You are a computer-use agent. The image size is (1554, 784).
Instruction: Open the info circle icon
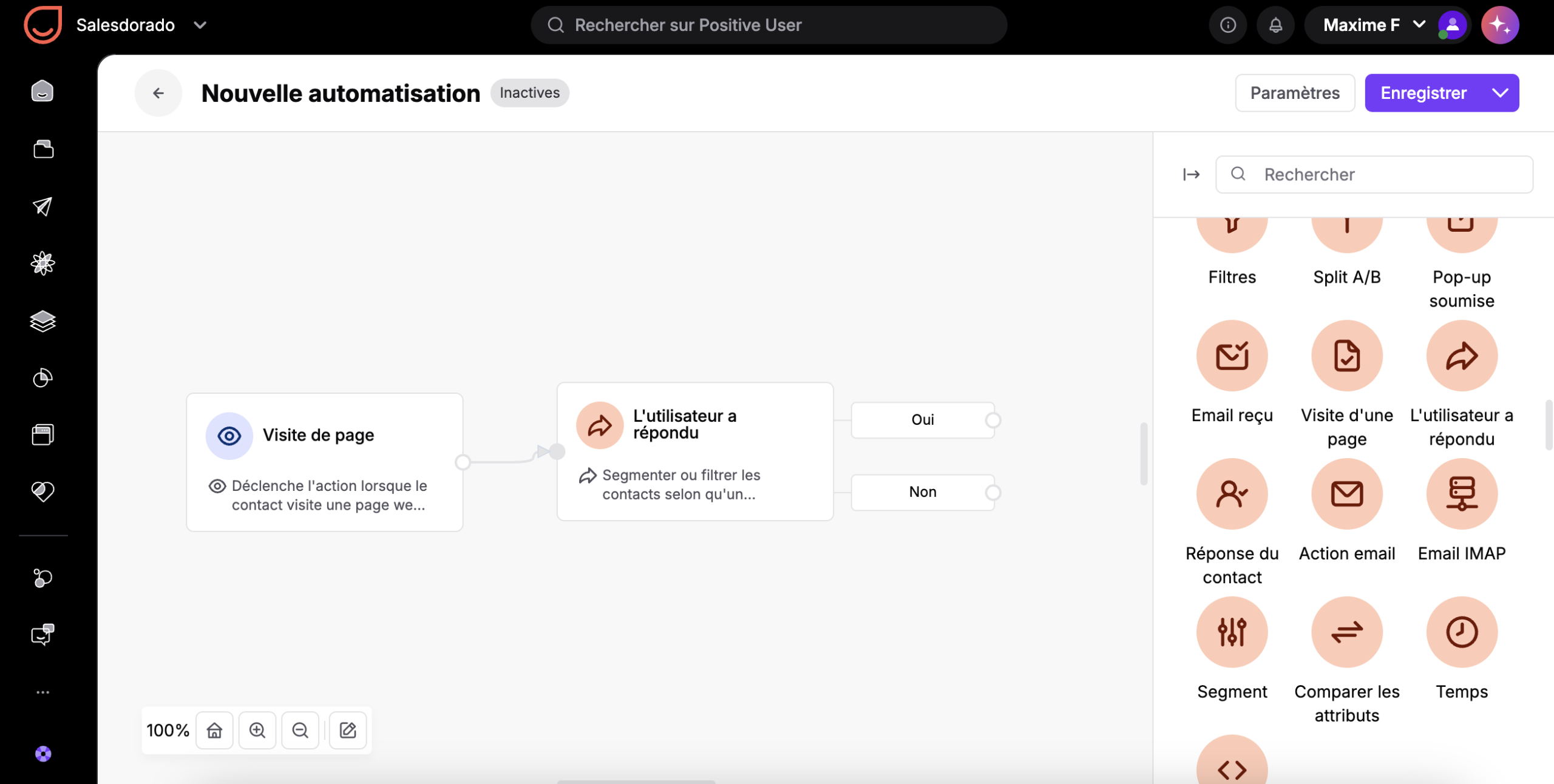[x=1227, y=25]
